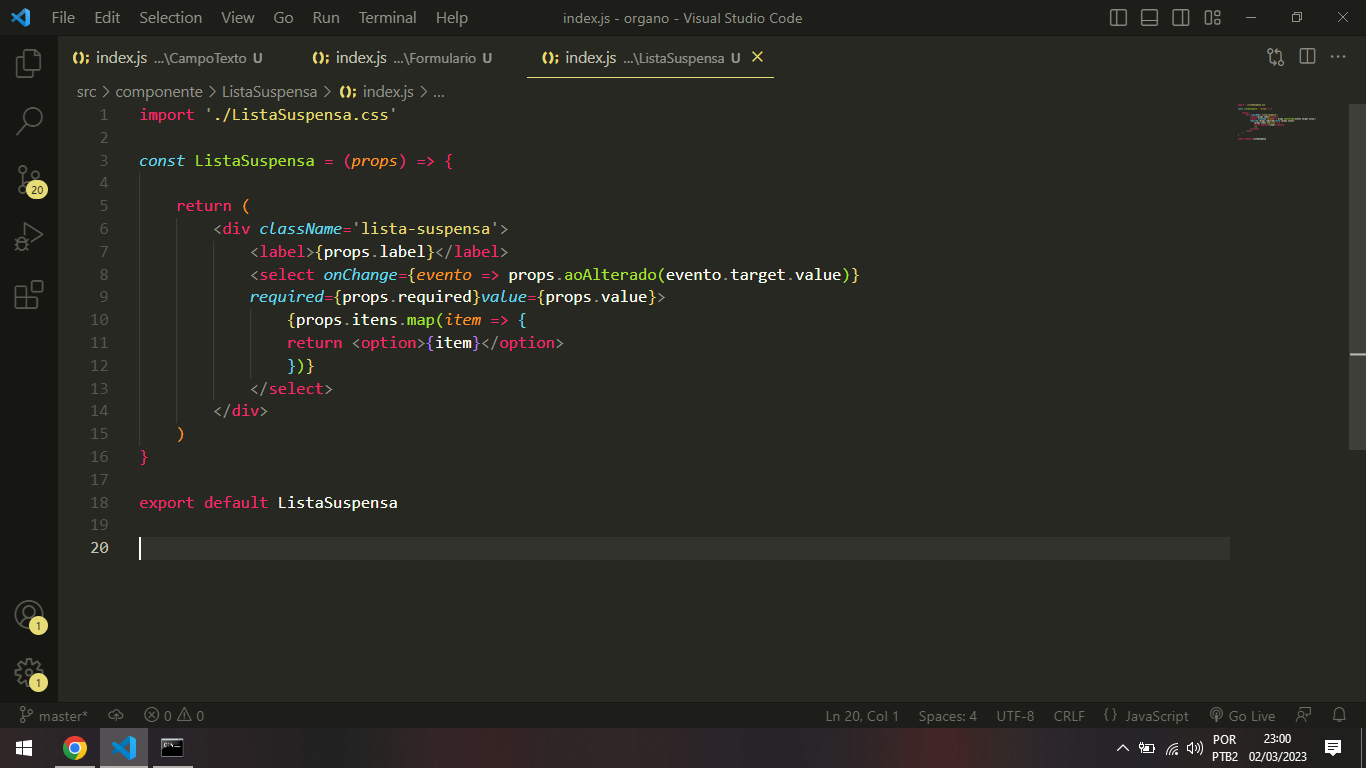Start the Go Live server
This screenshot has width=1366, height=768.
(x=1242, y=716)
